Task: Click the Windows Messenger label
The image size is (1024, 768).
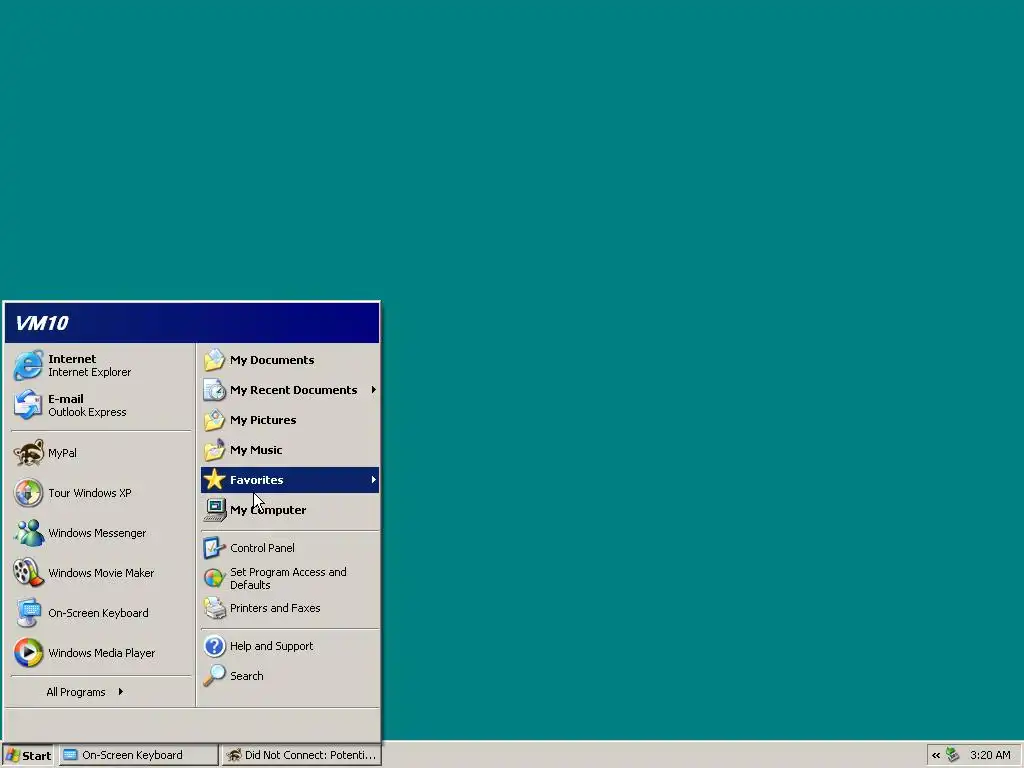Action: (x=97, y=533)
